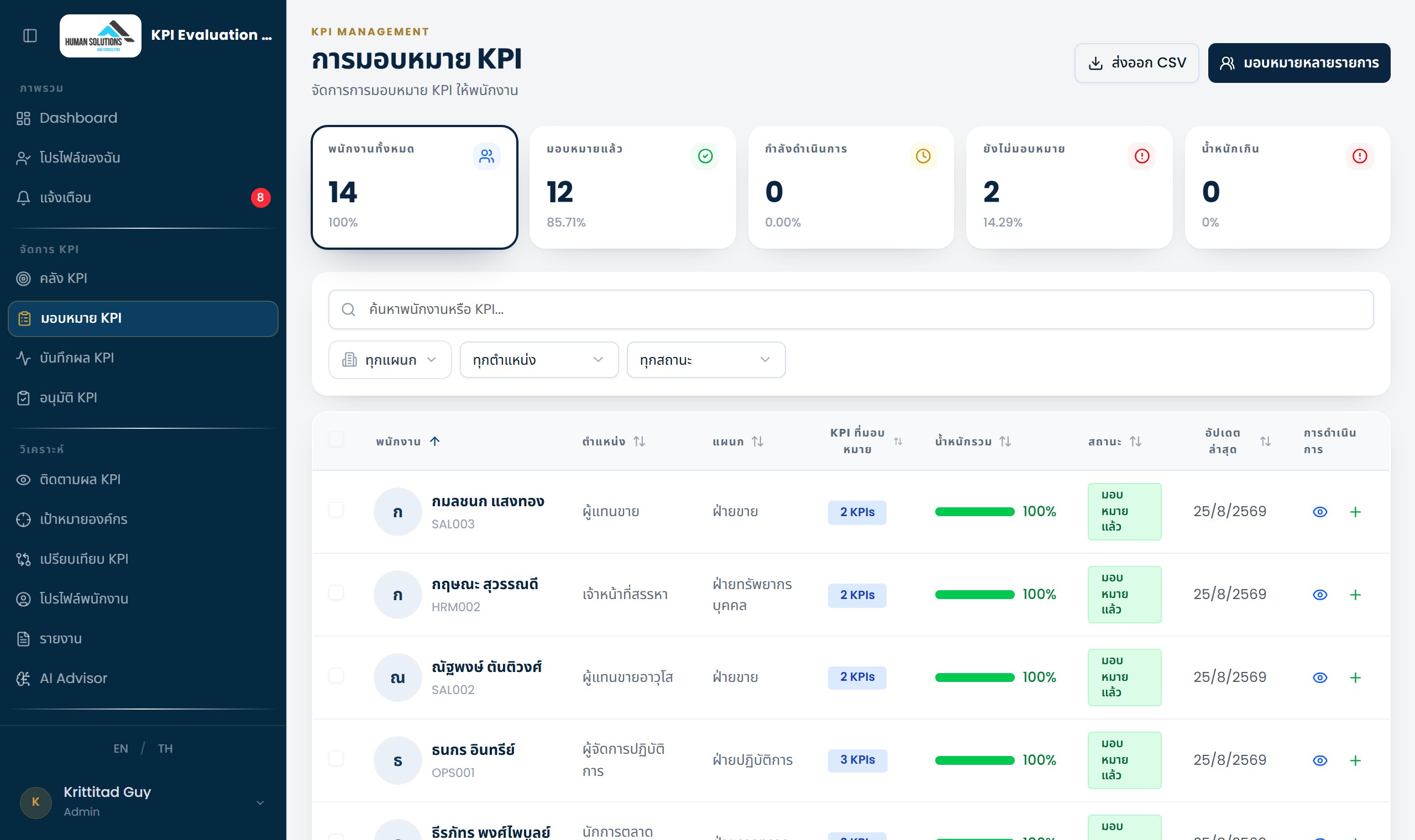Click the search box ค้นหาพนักงานหรือ KPI
Image resolution: width=1415 pixels, height=840 pixels.
[851, 309]
